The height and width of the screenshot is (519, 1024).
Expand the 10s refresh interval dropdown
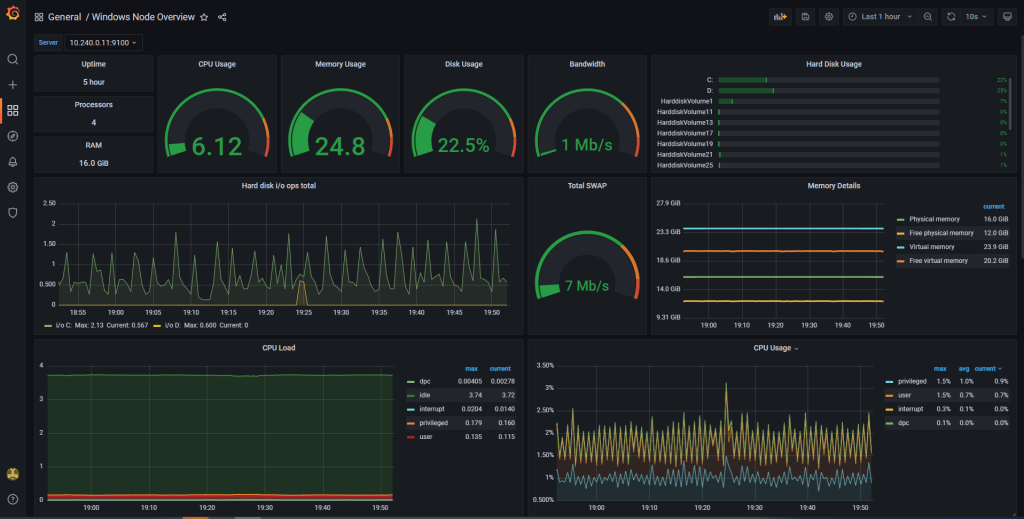[977, 17]
